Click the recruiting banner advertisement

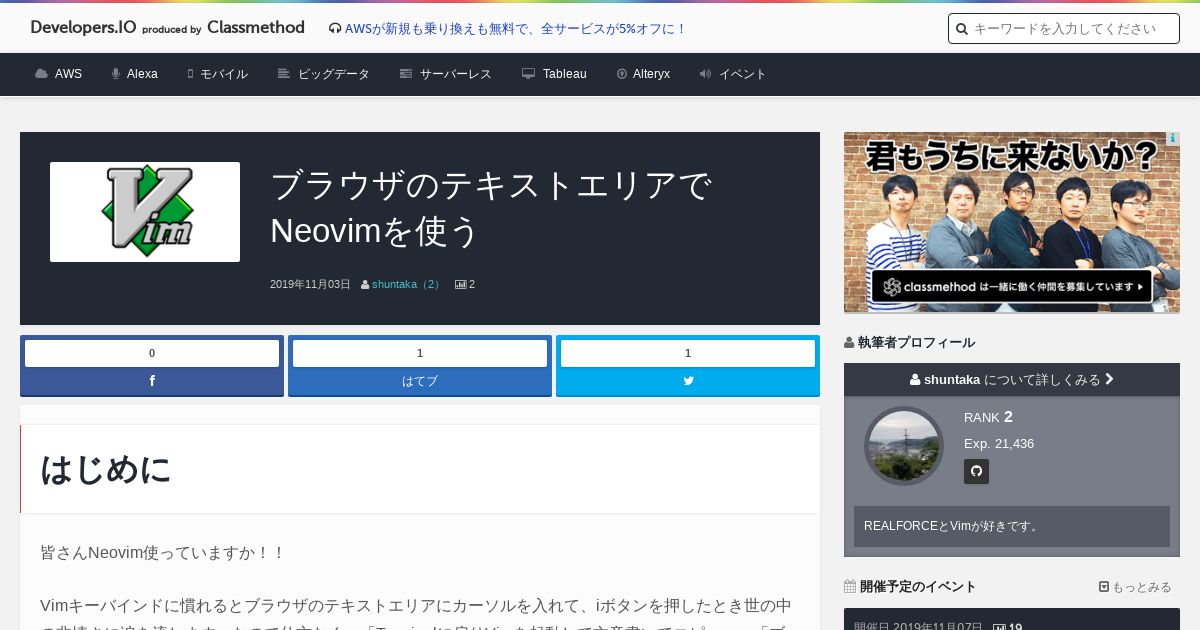(1012, 222)
